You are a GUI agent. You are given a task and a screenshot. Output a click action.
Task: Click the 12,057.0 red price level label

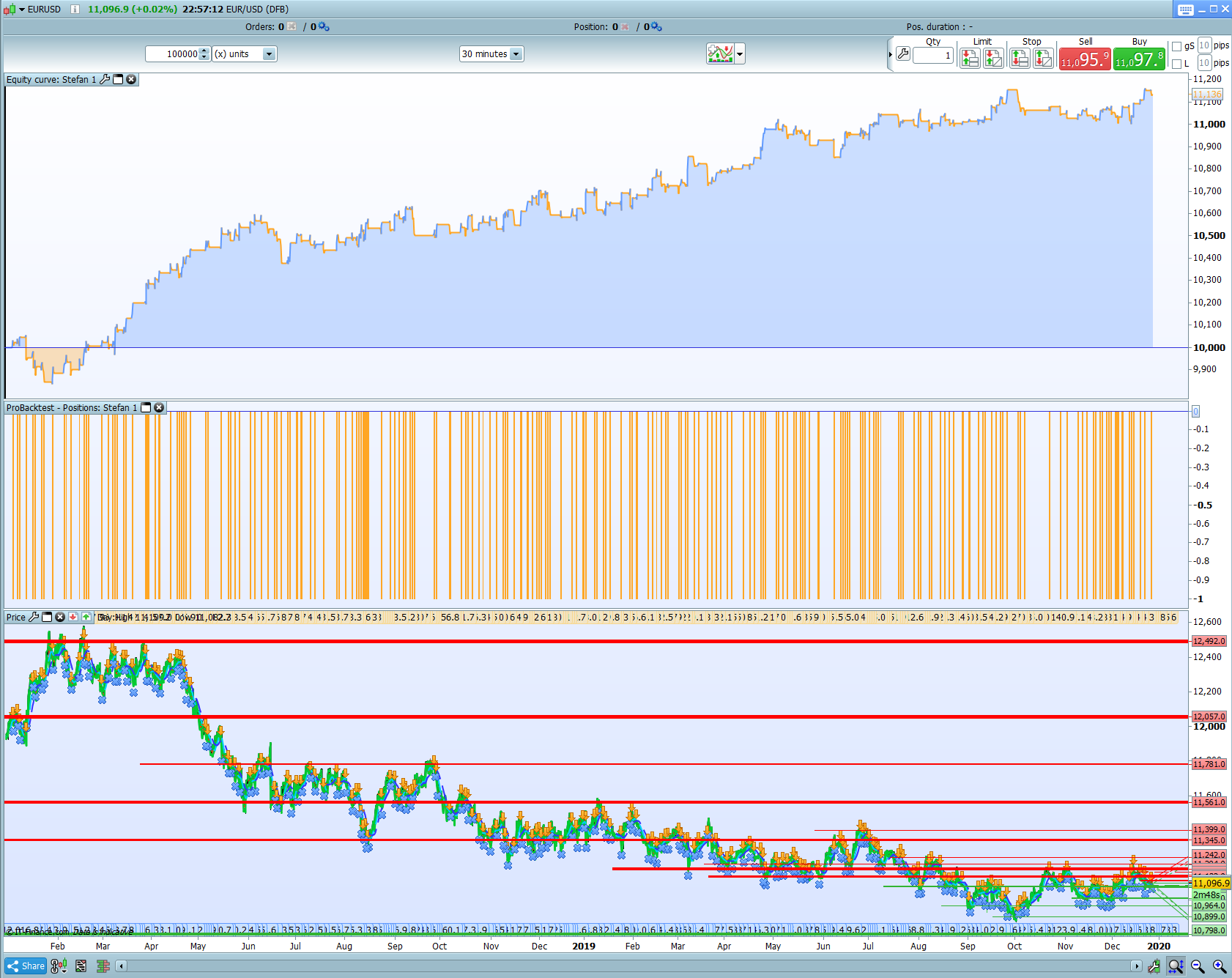pos(1209,716)
